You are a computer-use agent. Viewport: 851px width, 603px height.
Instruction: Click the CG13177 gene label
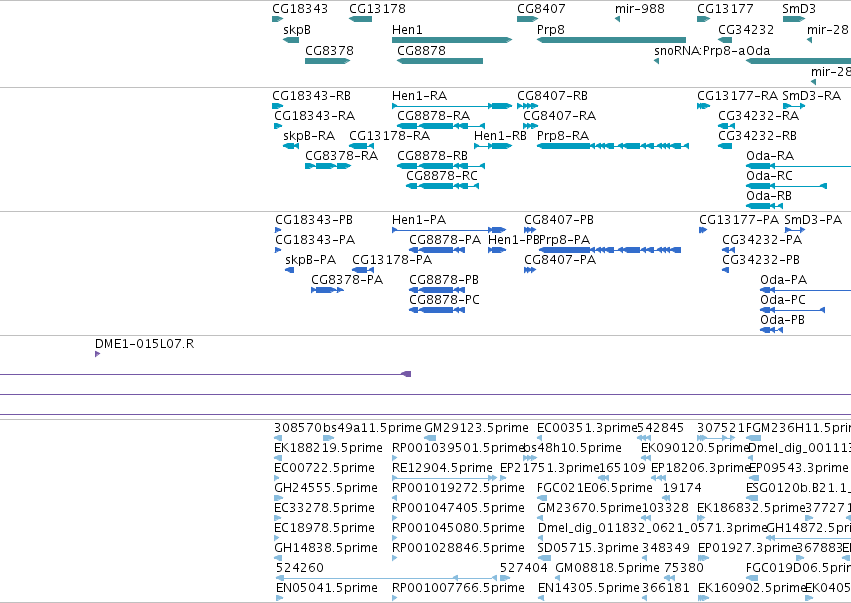[x=725, y=9]
